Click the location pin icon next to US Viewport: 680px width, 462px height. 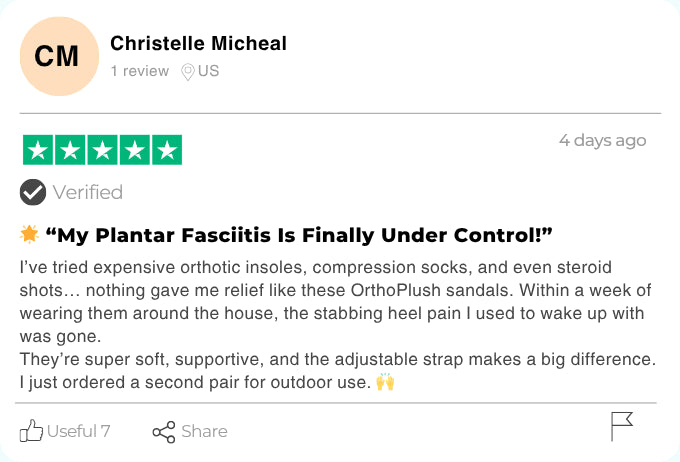click(188, 72)
